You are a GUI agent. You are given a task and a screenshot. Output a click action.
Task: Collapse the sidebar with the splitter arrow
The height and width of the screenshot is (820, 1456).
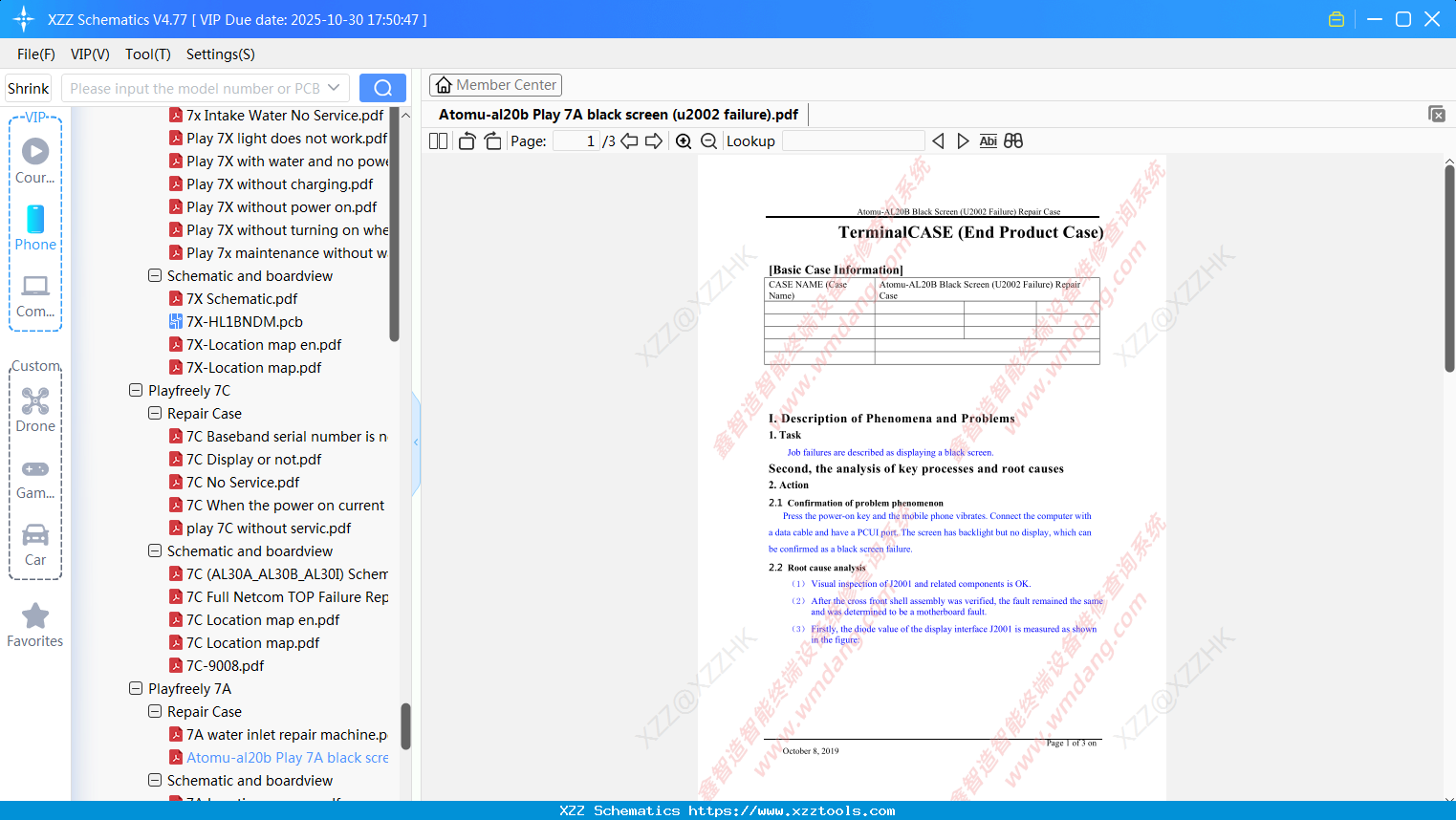pyautogui.click(x=416, y=442)
